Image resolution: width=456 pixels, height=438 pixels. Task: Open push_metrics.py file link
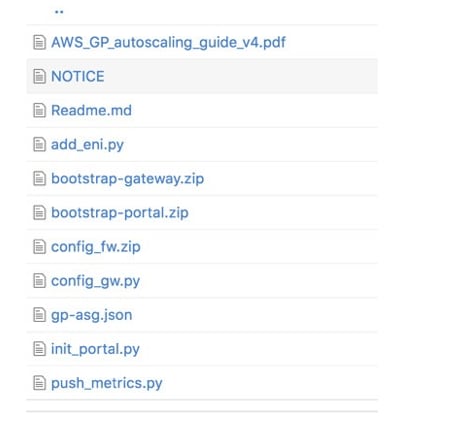tap(107, 383)
